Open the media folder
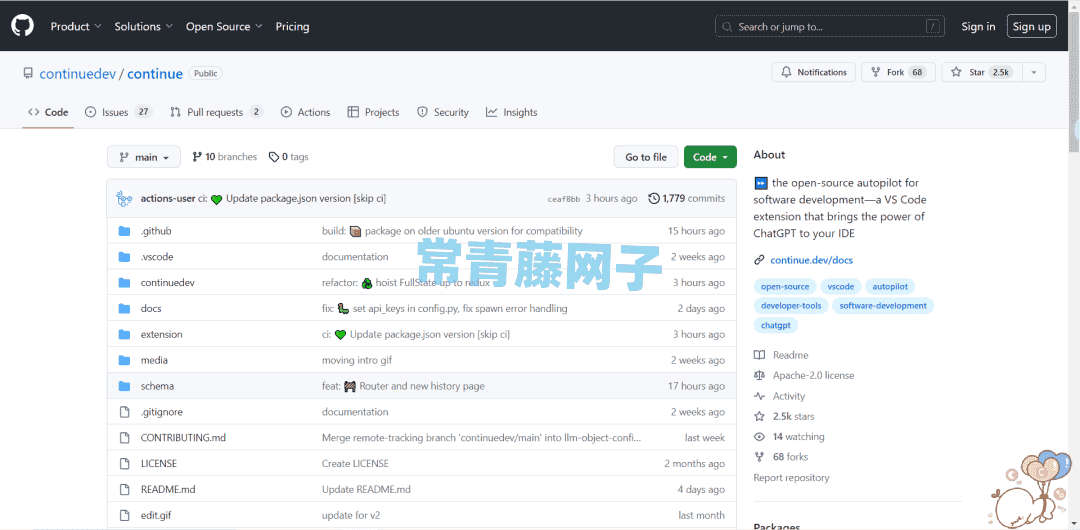The height and width of the screenshot is (530, 1080). [154, 360]
